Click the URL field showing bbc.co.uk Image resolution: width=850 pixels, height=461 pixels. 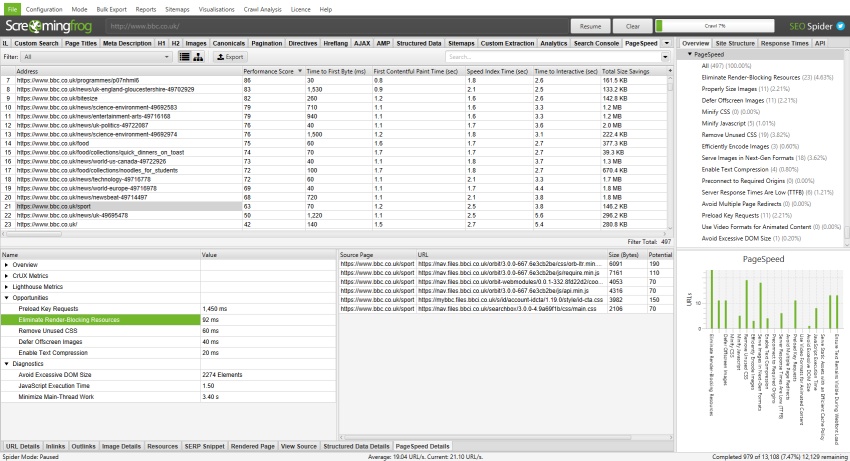[330, 26]
